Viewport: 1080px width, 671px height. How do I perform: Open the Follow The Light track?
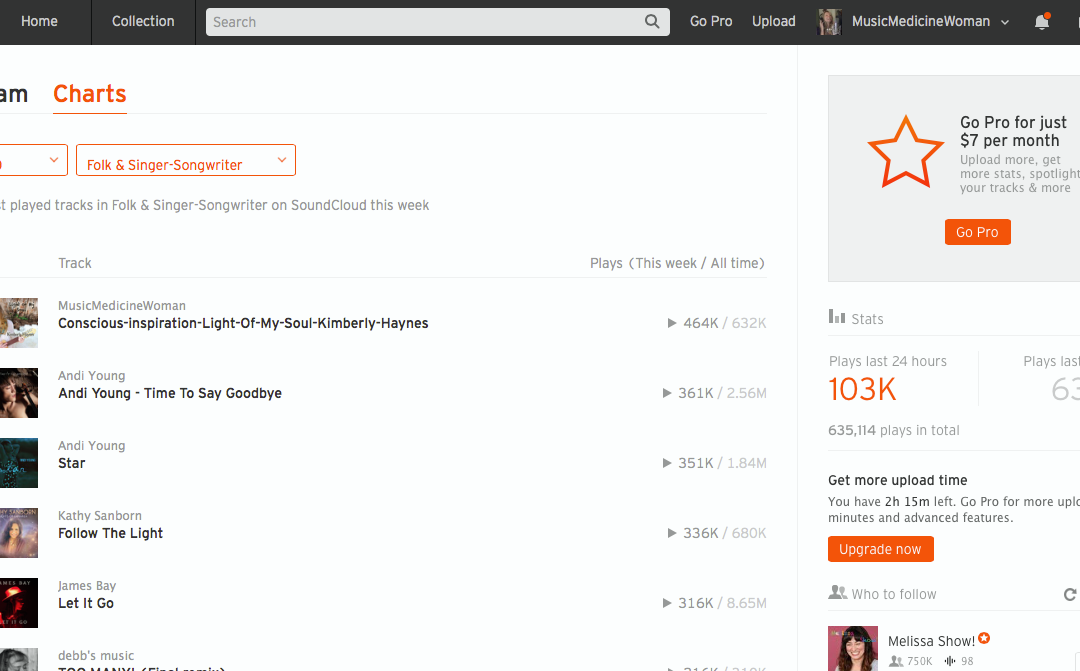click(x=110, y=533)
